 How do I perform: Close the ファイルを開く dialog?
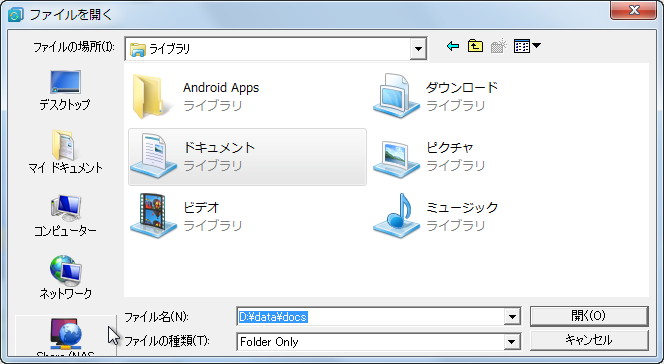click(x=634, y=10)
